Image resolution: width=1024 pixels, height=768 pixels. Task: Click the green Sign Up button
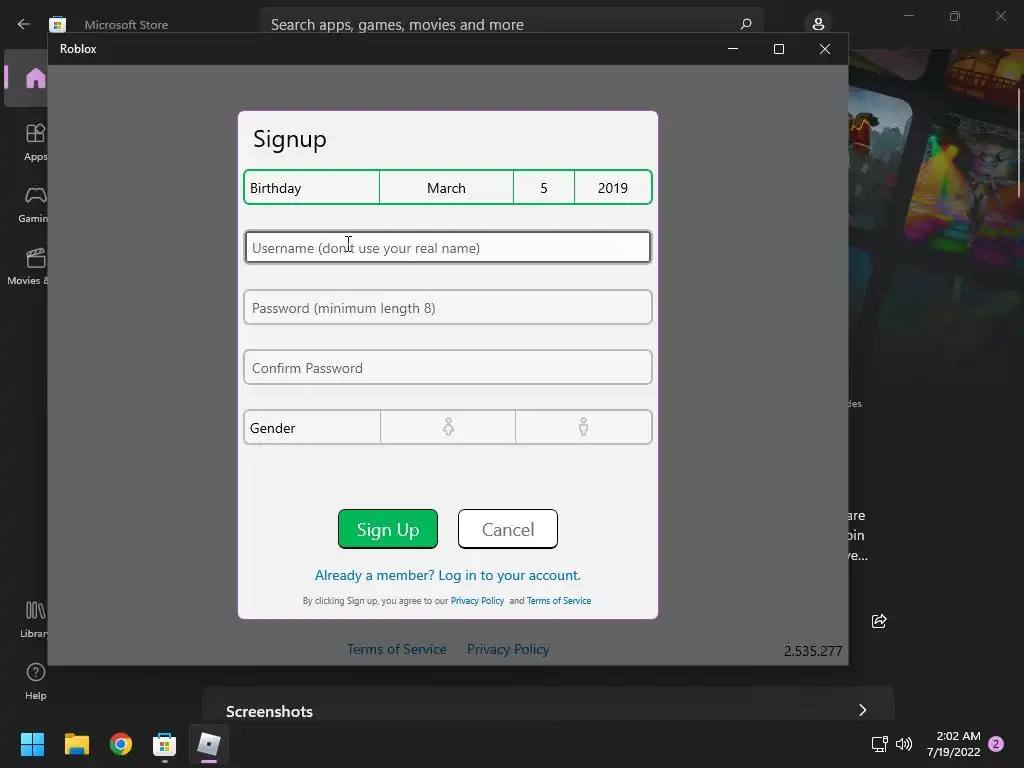coord(388,529)
